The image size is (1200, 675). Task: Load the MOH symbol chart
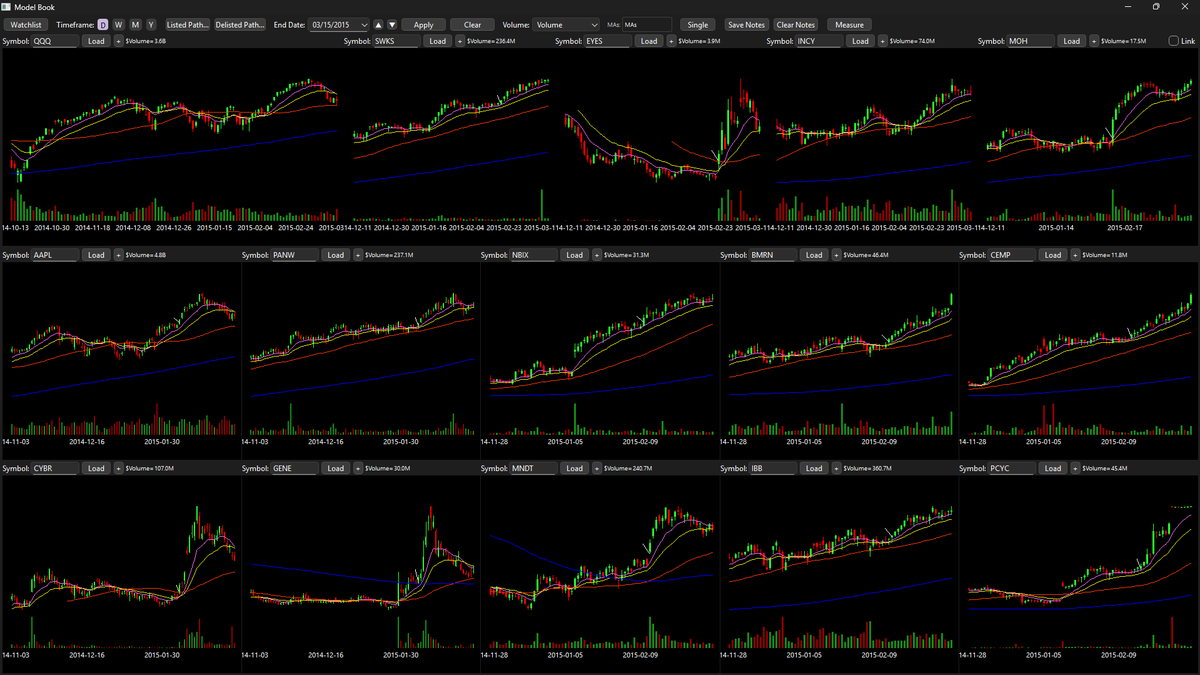[1071, 41]
